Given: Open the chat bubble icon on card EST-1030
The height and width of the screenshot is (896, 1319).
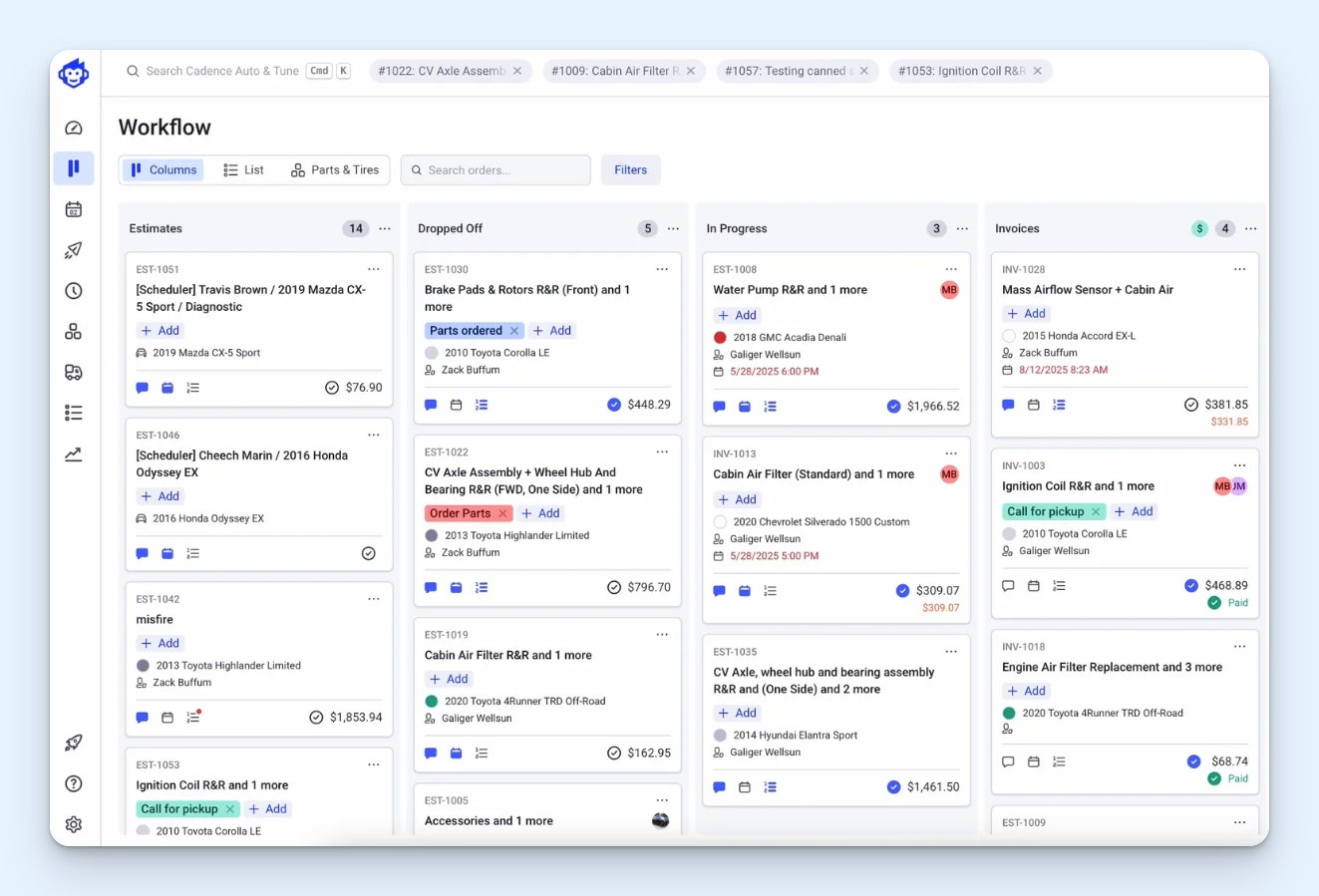Looking at the screenshot, I should tap(431, 405).
